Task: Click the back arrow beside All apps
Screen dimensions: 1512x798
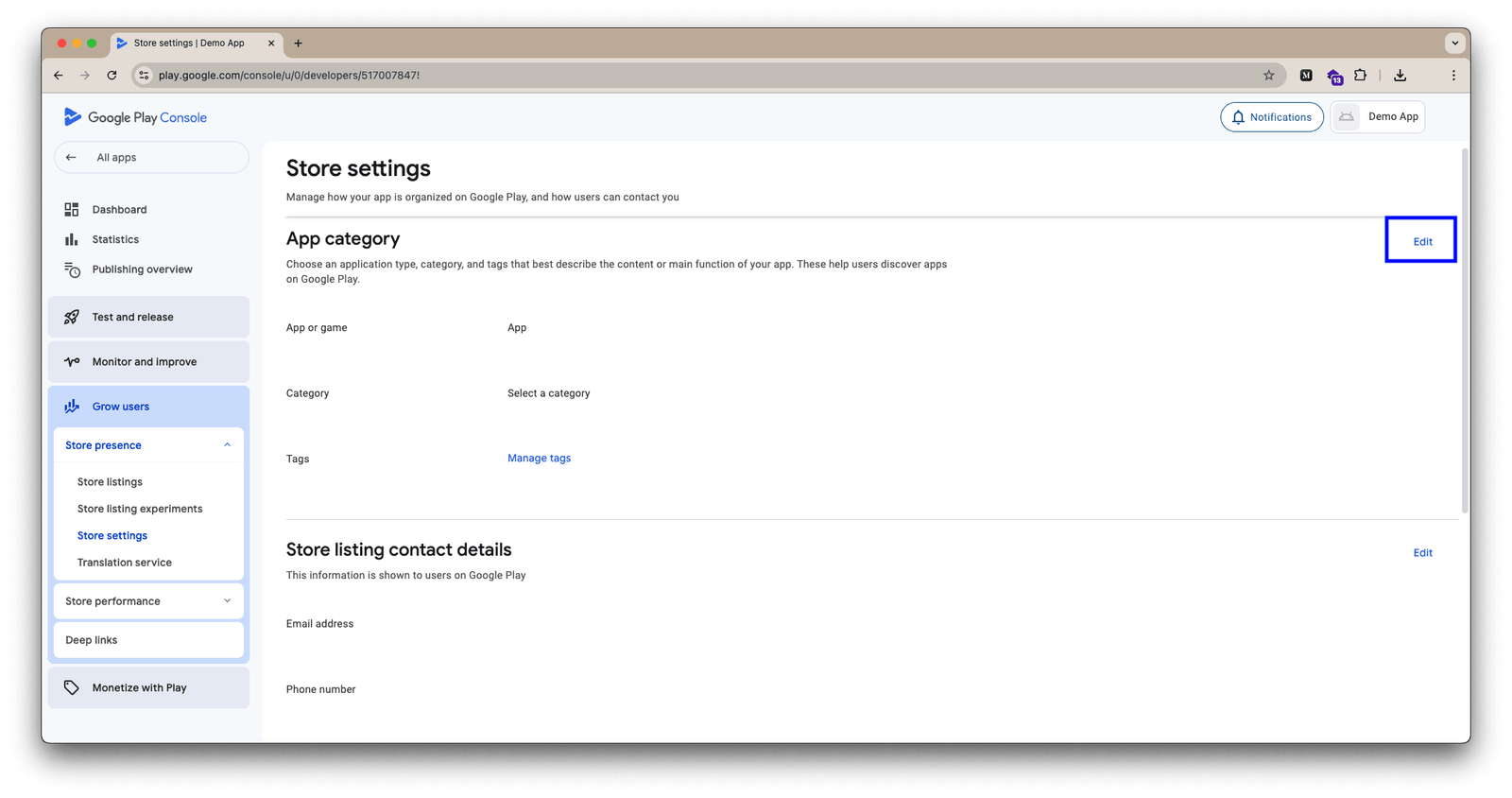Action: click(71, 158)
